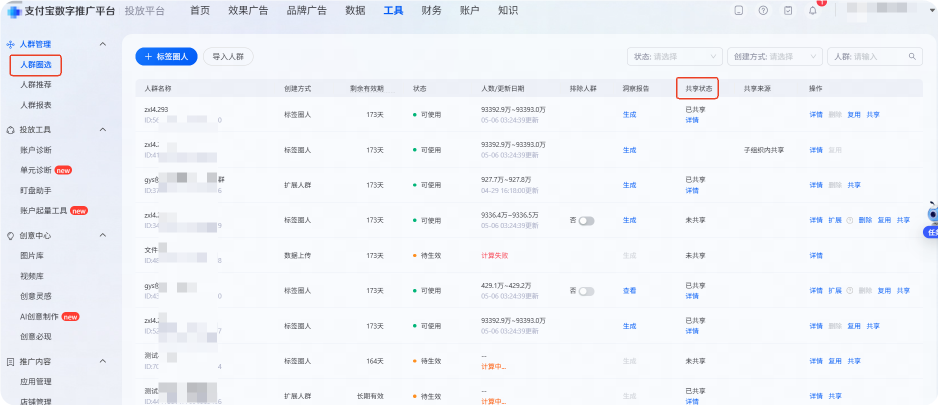Click the magnifier icon in the 人群 search box
This screenshot has height=405, width=938.
(x=912, y=56)
